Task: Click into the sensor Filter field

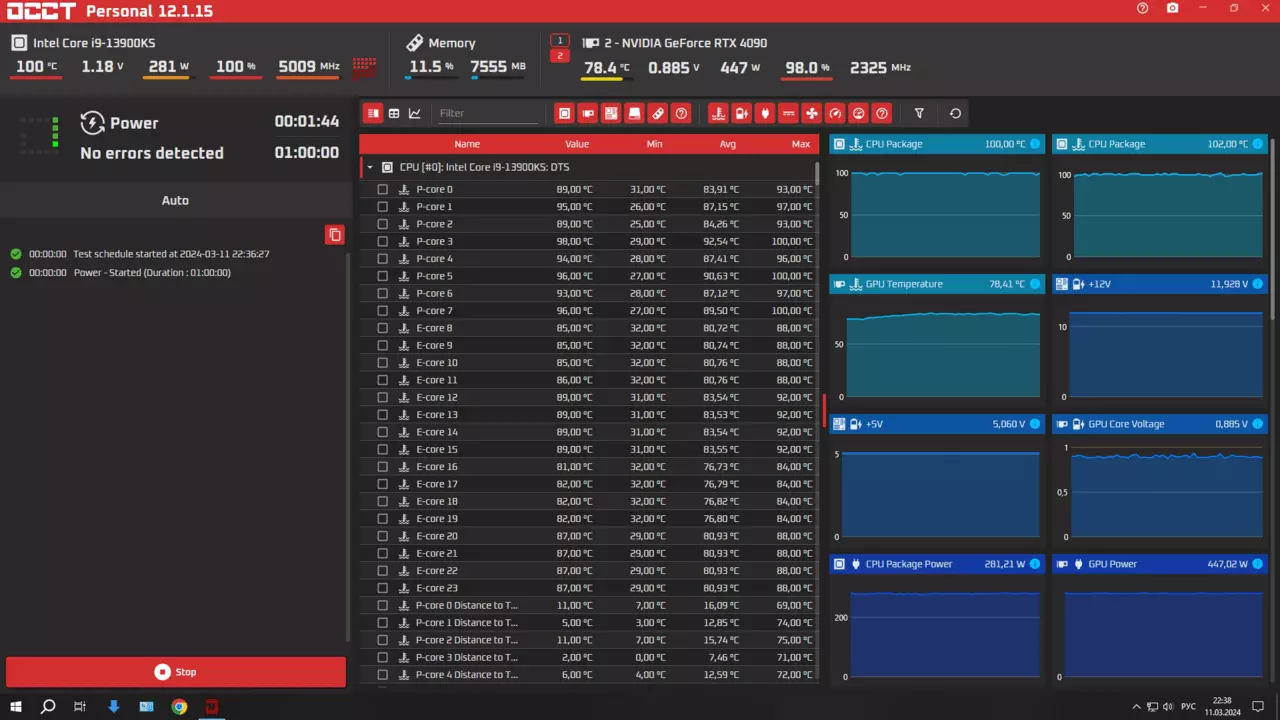Action: pyautogui.click(x=487, y=113)
